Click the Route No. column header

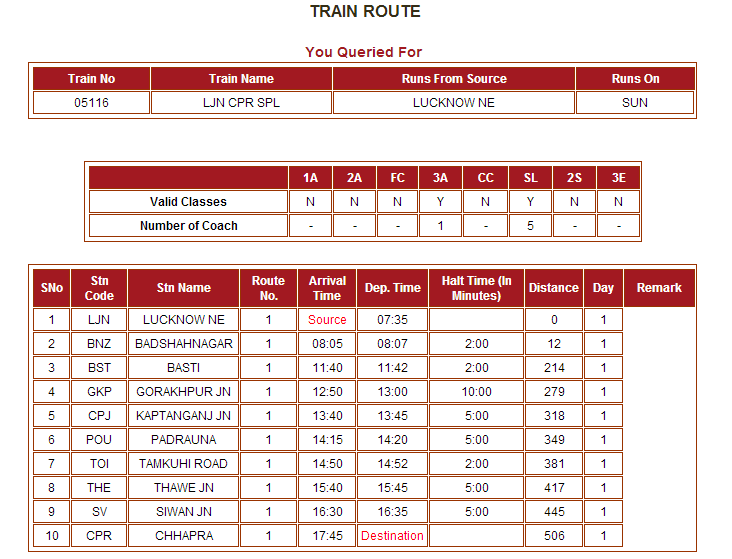tap(268, 288)
